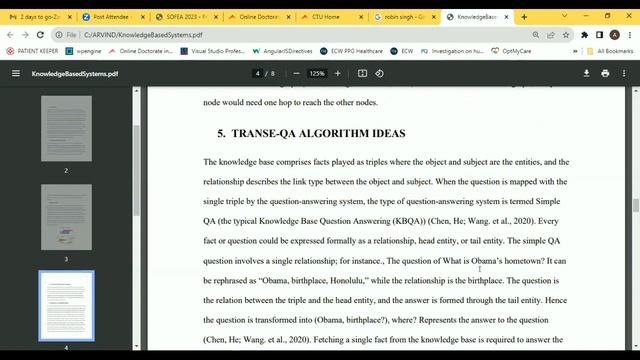Select the page 4 thumbnail
The width and height of the screenshot is (640, 360).
(67, 306)
